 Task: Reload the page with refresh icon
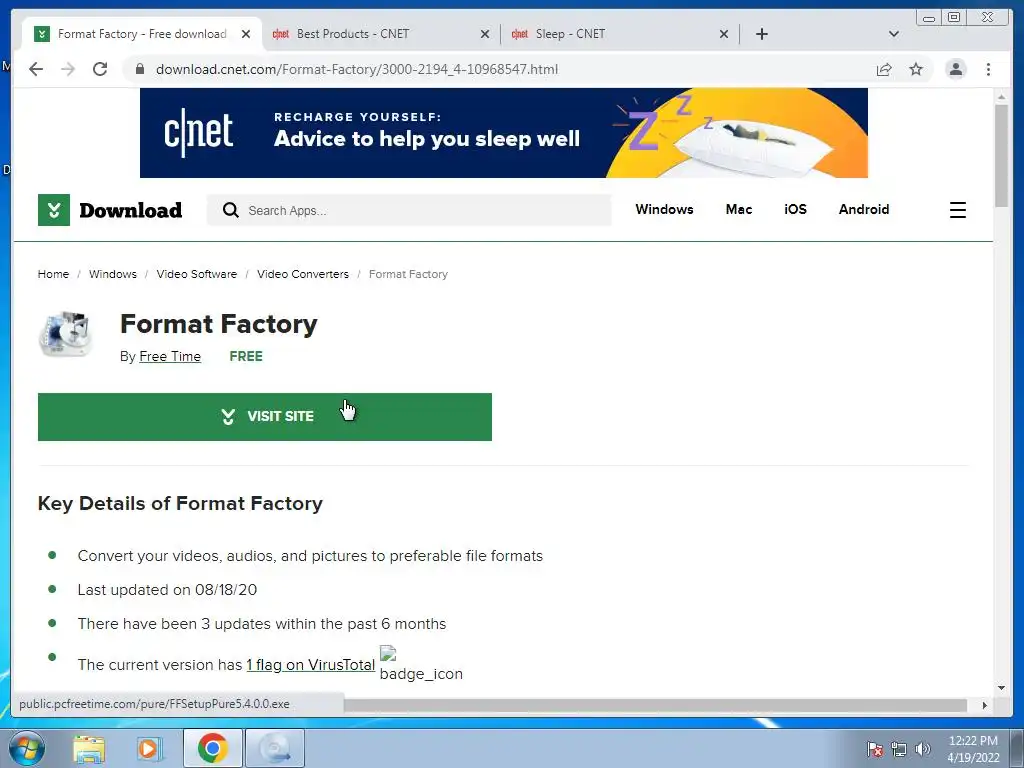point(100,69)
